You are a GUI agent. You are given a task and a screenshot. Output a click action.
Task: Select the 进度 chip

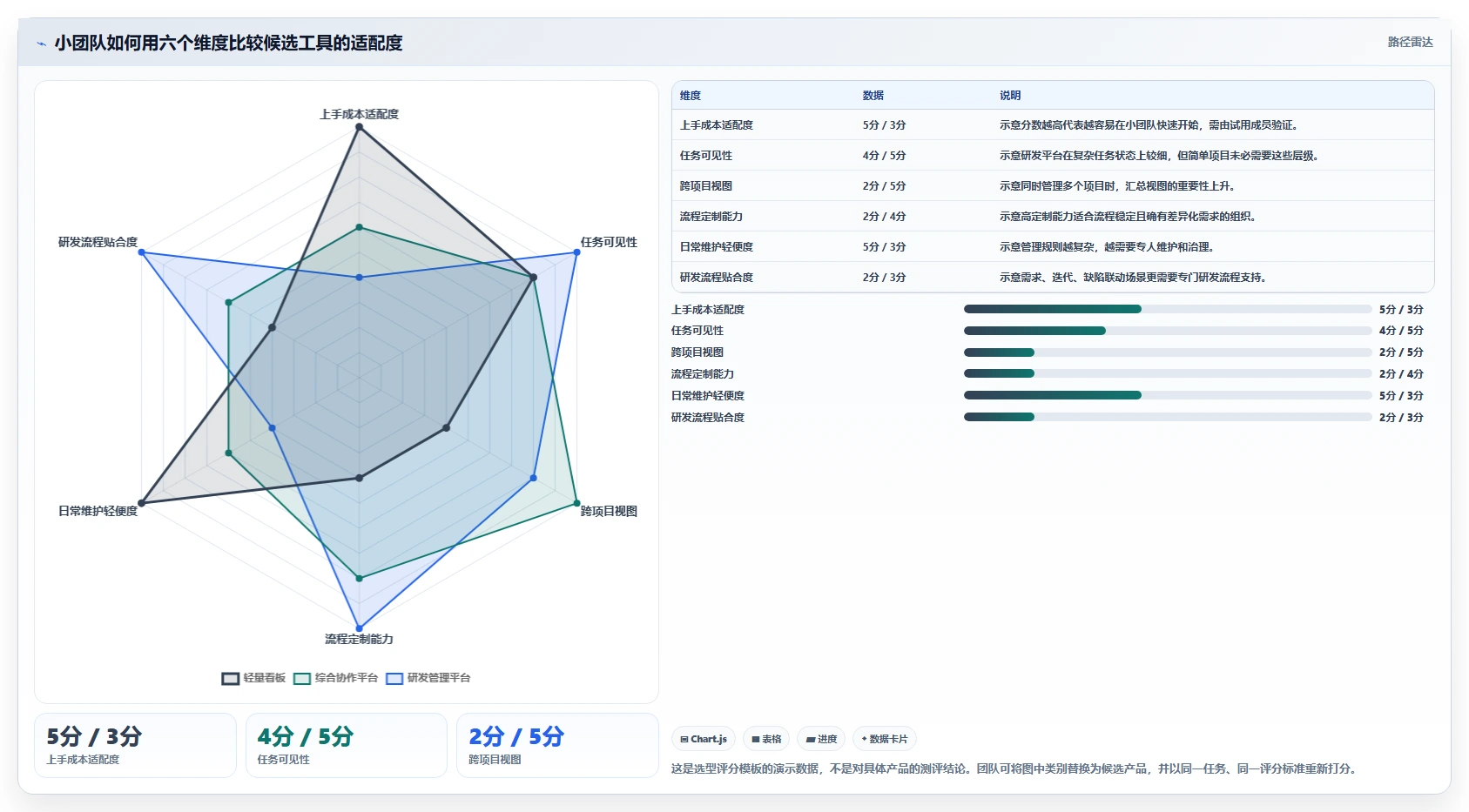coord(821,739)
